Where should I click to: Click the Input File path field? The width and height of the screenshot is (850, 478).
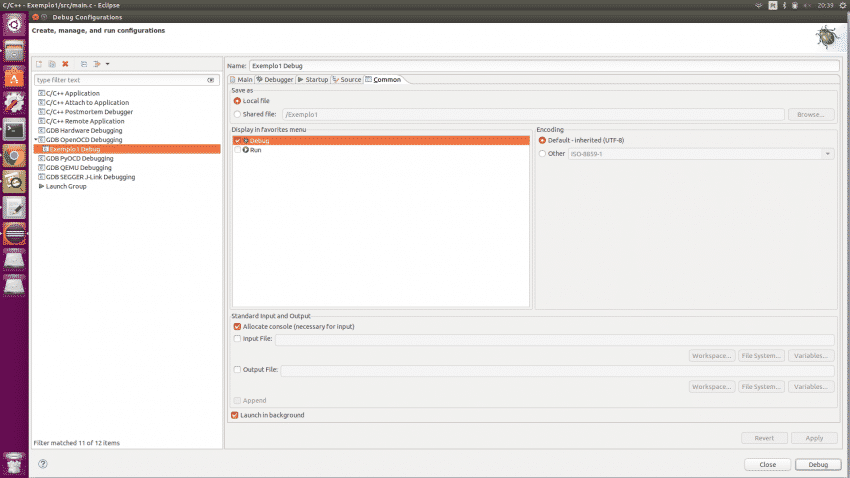coord(555,340)
